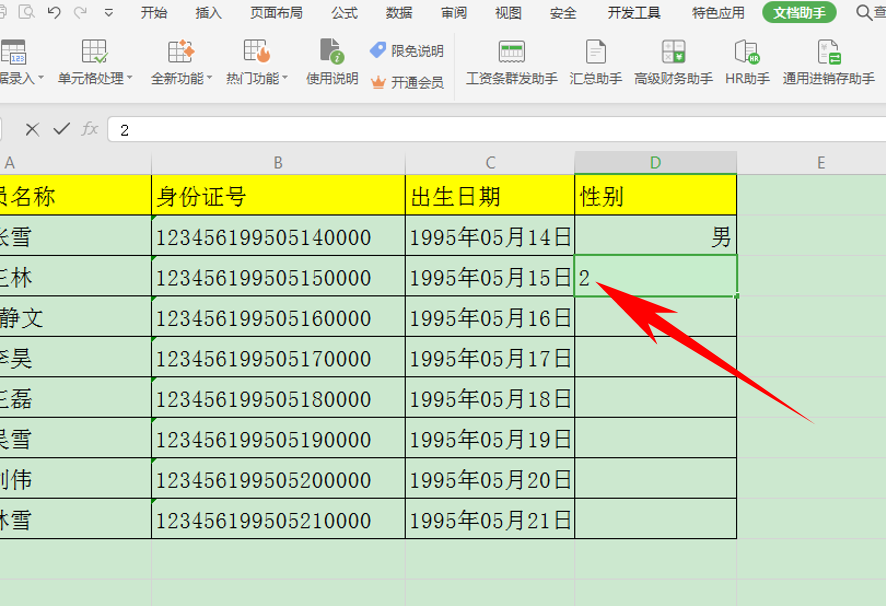Click the cell containing 男
886x606 pixels.
(655, 236)
